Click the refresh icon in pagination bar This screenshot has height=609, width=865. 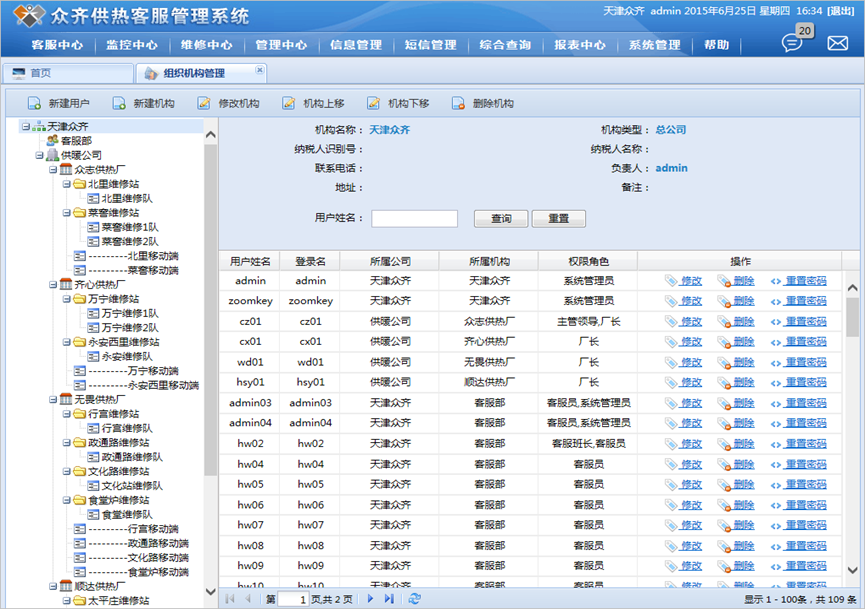pyautogui.click(x=415, y=598)
